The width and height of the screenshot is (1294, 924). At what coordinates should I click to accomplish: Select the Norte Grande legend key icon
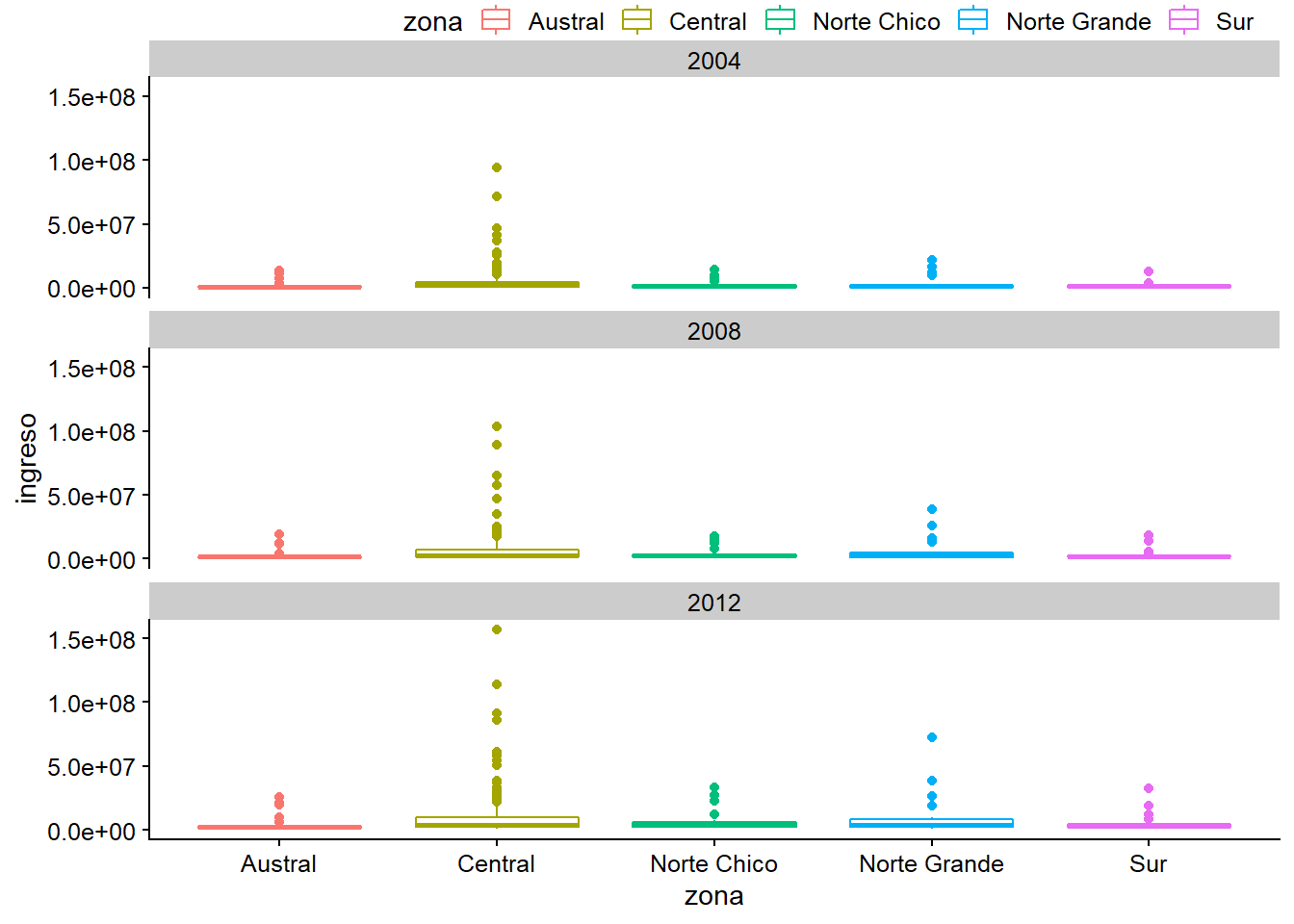click(x=973, y=20)
